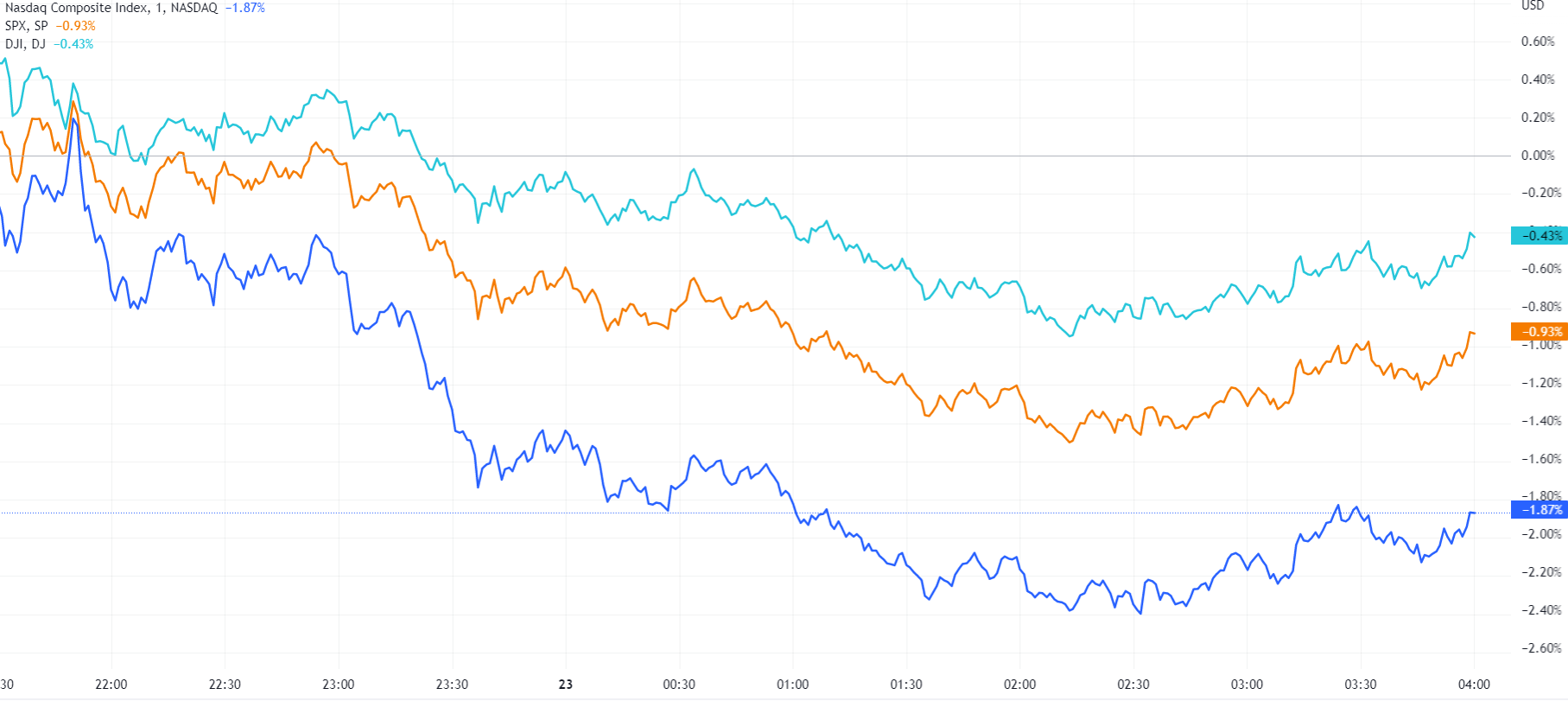Screen dimensions: 1568x701
Task: Click the Nasdaq Composite Index legend title
Action: click(111, 8)
